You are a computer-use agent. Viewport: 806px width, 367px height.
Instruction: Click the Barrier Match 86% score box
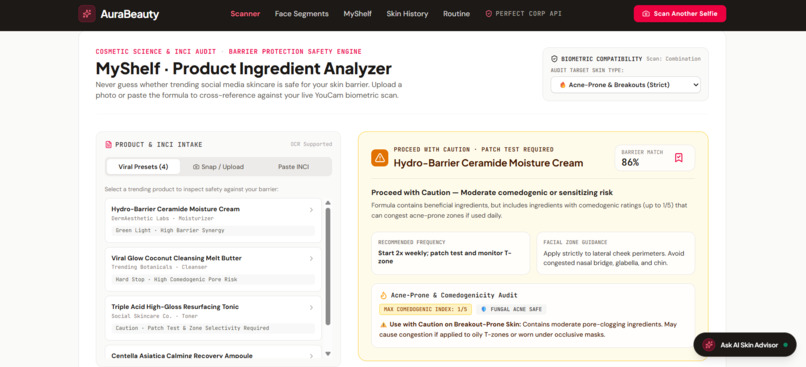654,158
